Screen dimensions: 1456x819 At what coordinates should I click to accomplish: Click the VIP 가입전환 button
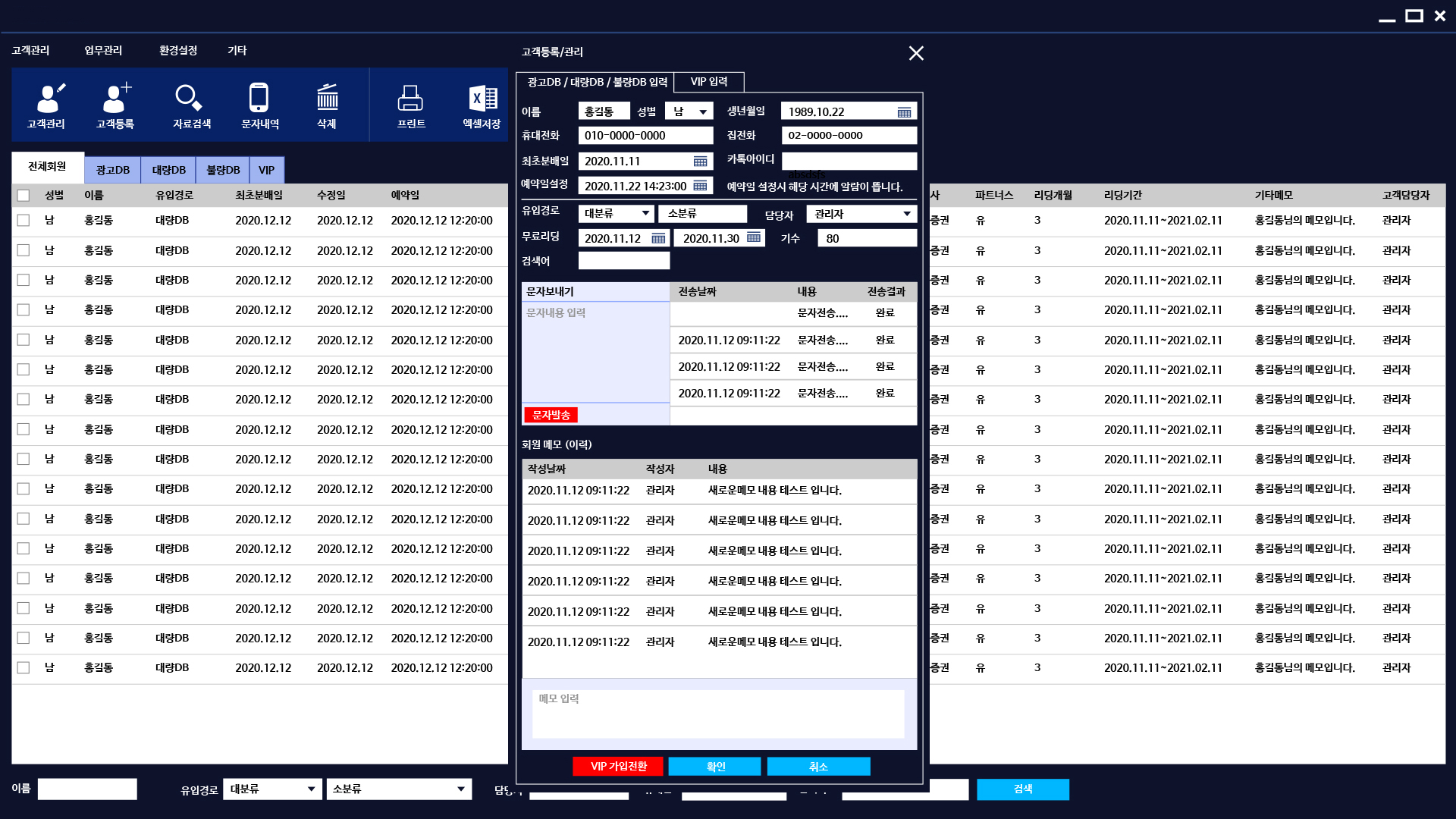pyautogui.click(x=618, y=767)
